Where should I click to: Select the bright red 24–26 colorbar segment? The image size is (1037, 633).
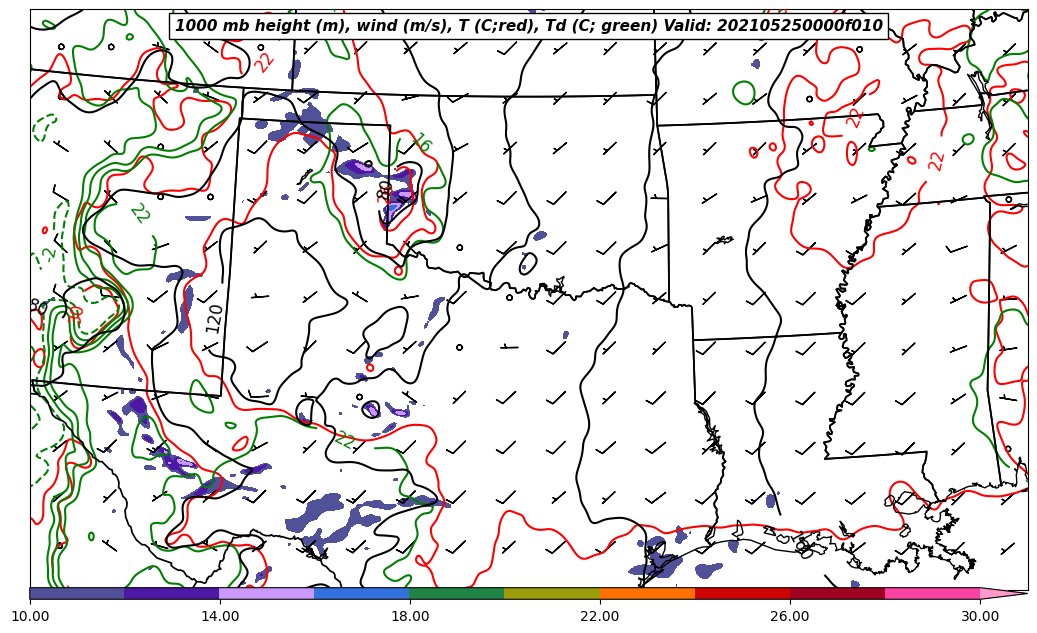743,593
